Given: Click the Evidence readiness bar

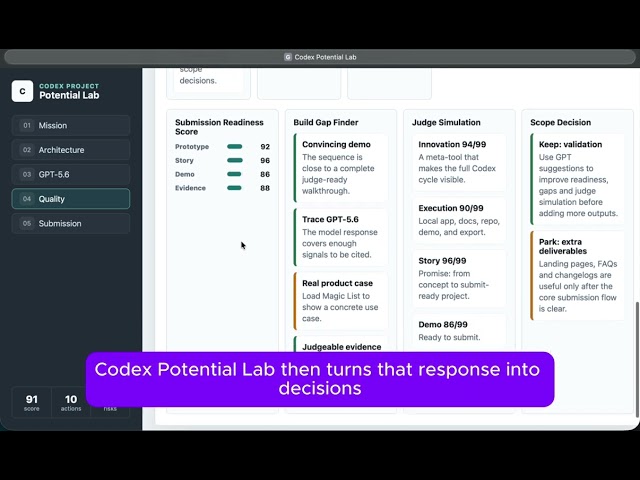Looking at the screenshot, I should [234, 188].
